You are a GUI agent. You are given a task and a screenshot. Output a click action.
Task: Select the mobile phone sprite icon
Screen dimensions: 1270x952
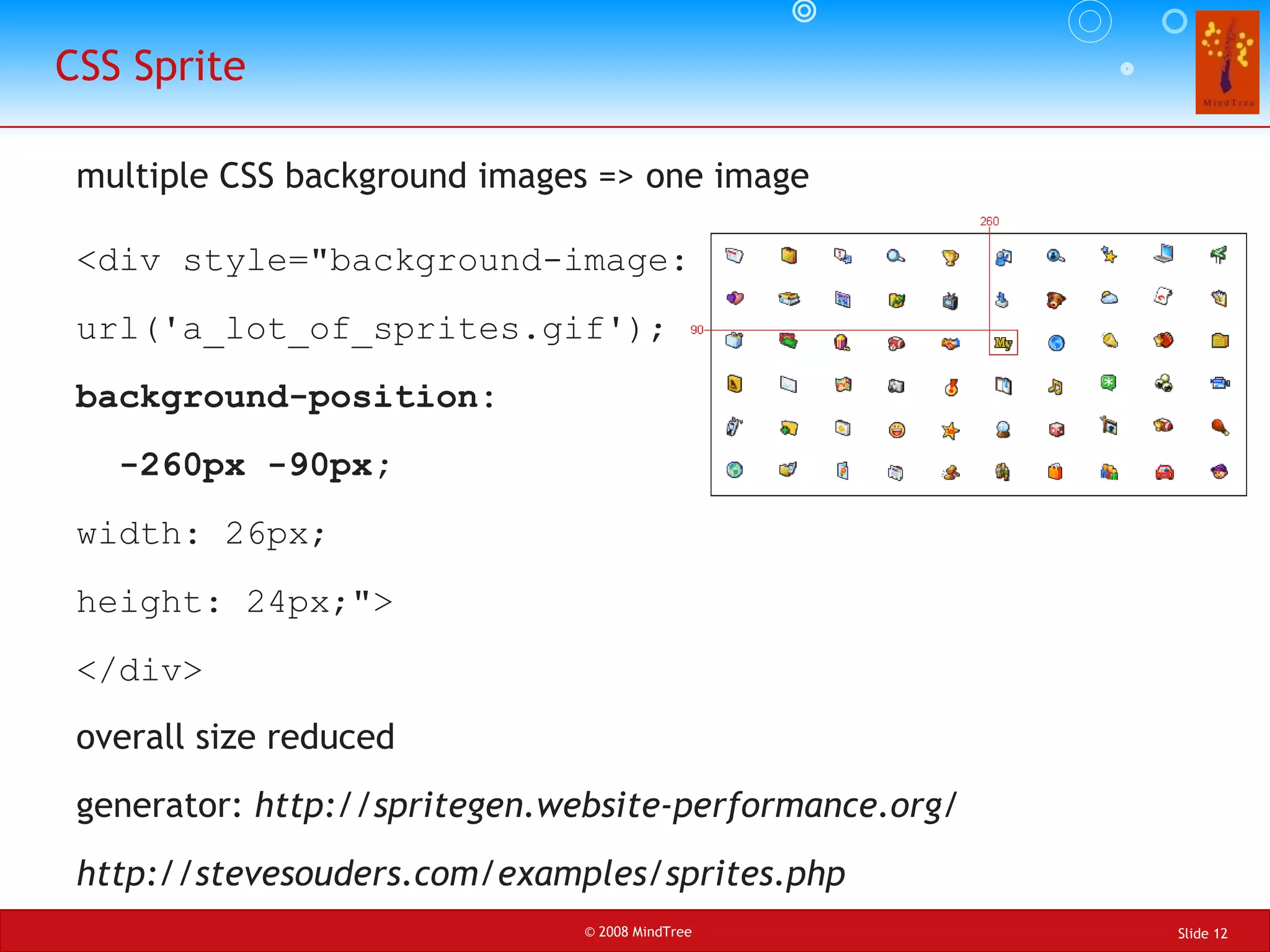(x=735, y=426)
